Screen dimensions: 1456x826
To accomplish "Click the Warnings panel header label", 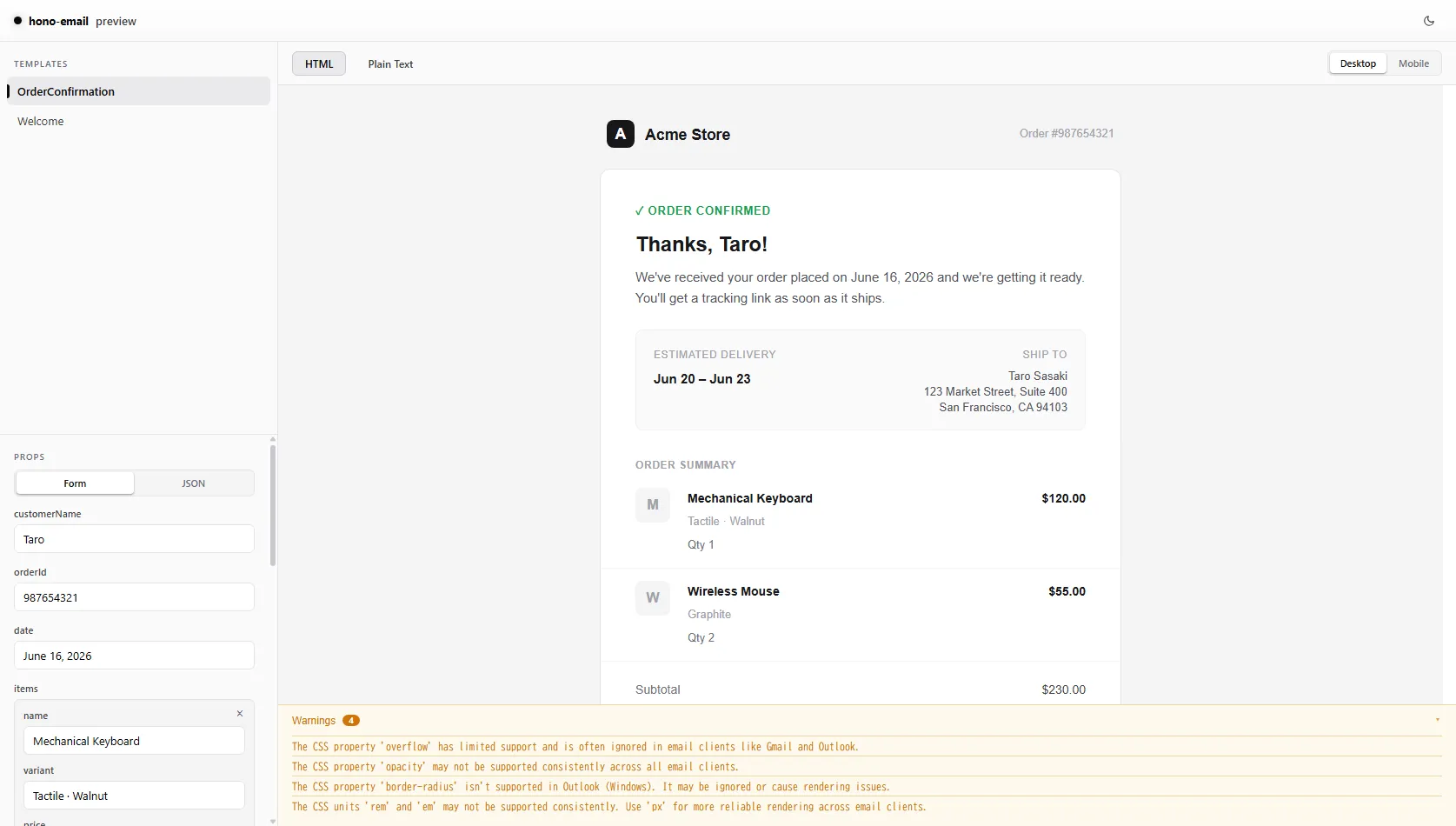I will 314,721.
